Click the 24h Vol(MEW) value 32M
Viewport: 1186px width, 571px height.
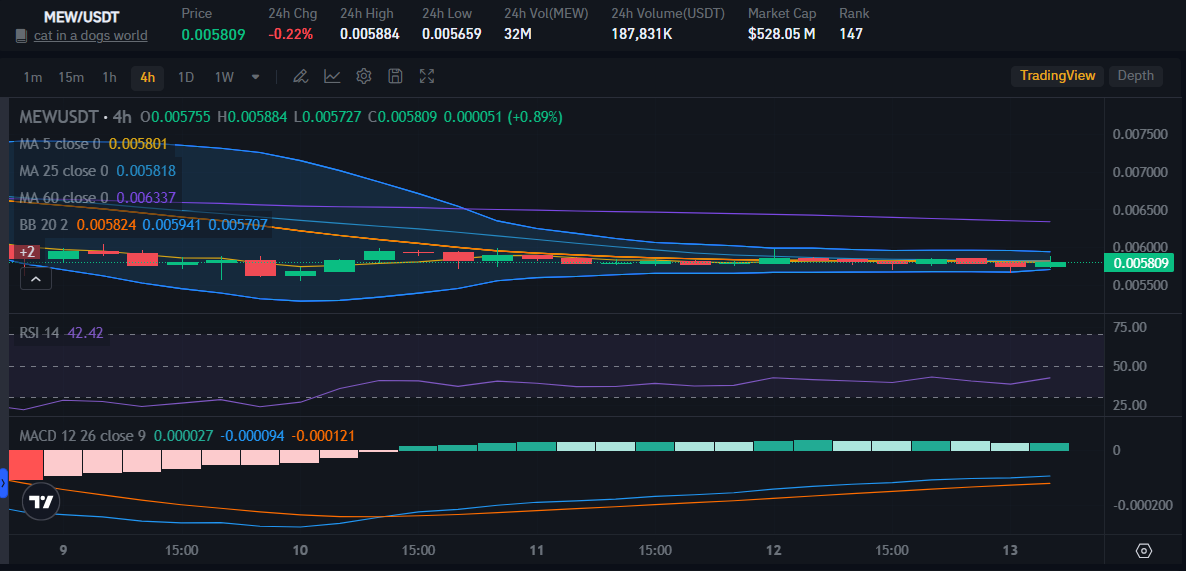pos(517,34)
